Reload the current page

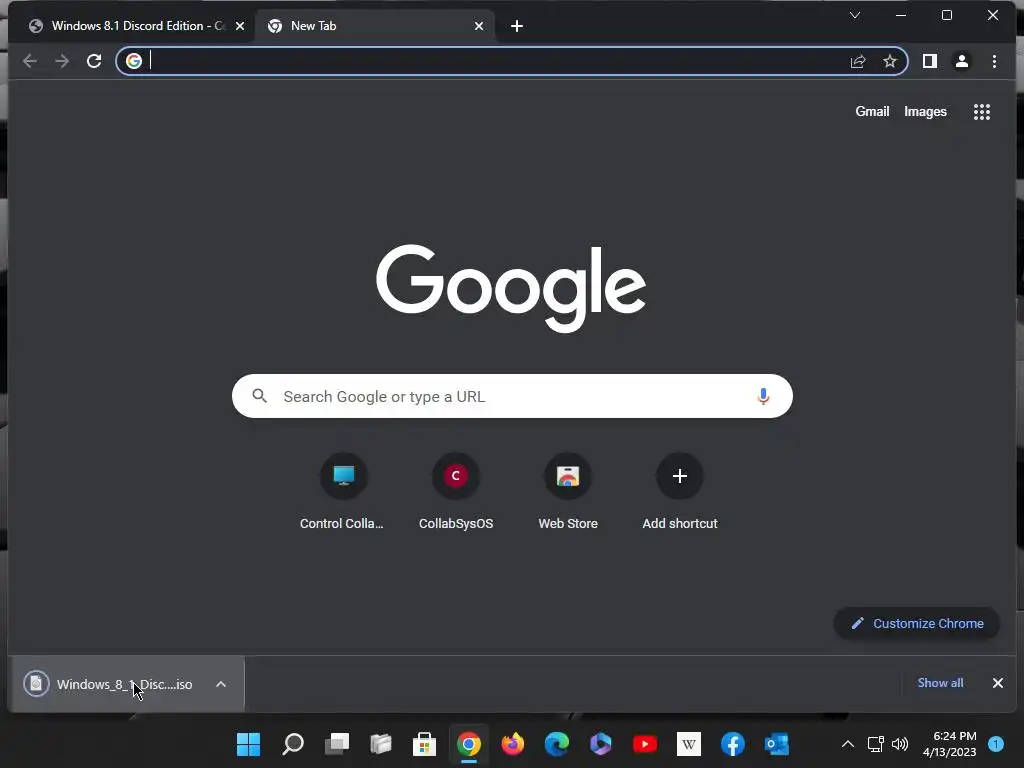coord(94,61)
